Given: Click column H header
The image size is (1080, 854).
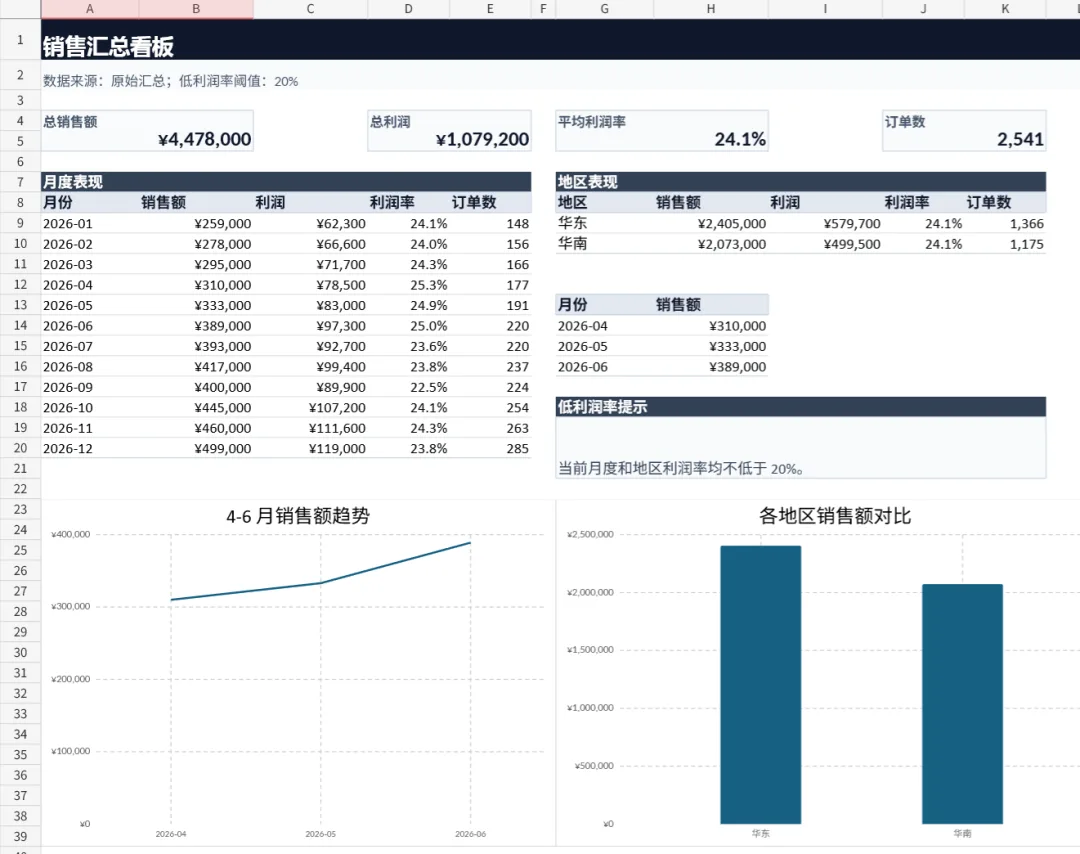Looking at the screenshot, I should point(711,9).
